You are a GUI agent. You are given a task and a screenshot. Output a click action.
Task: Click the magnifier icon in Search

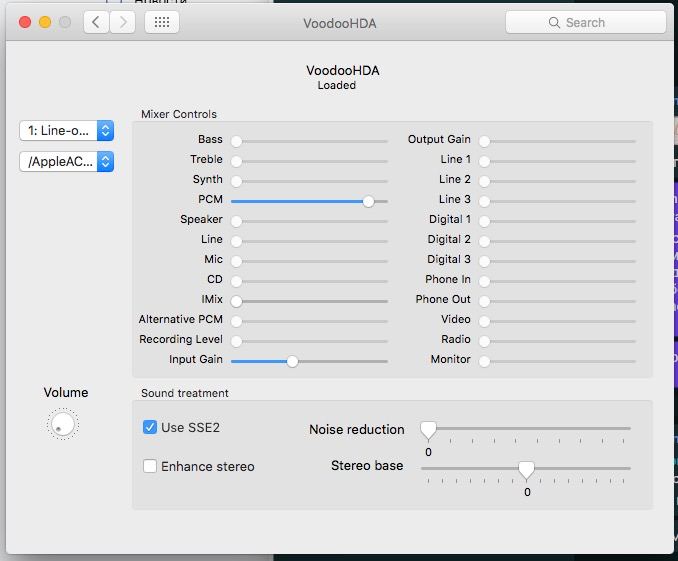[x=554, y=22]
